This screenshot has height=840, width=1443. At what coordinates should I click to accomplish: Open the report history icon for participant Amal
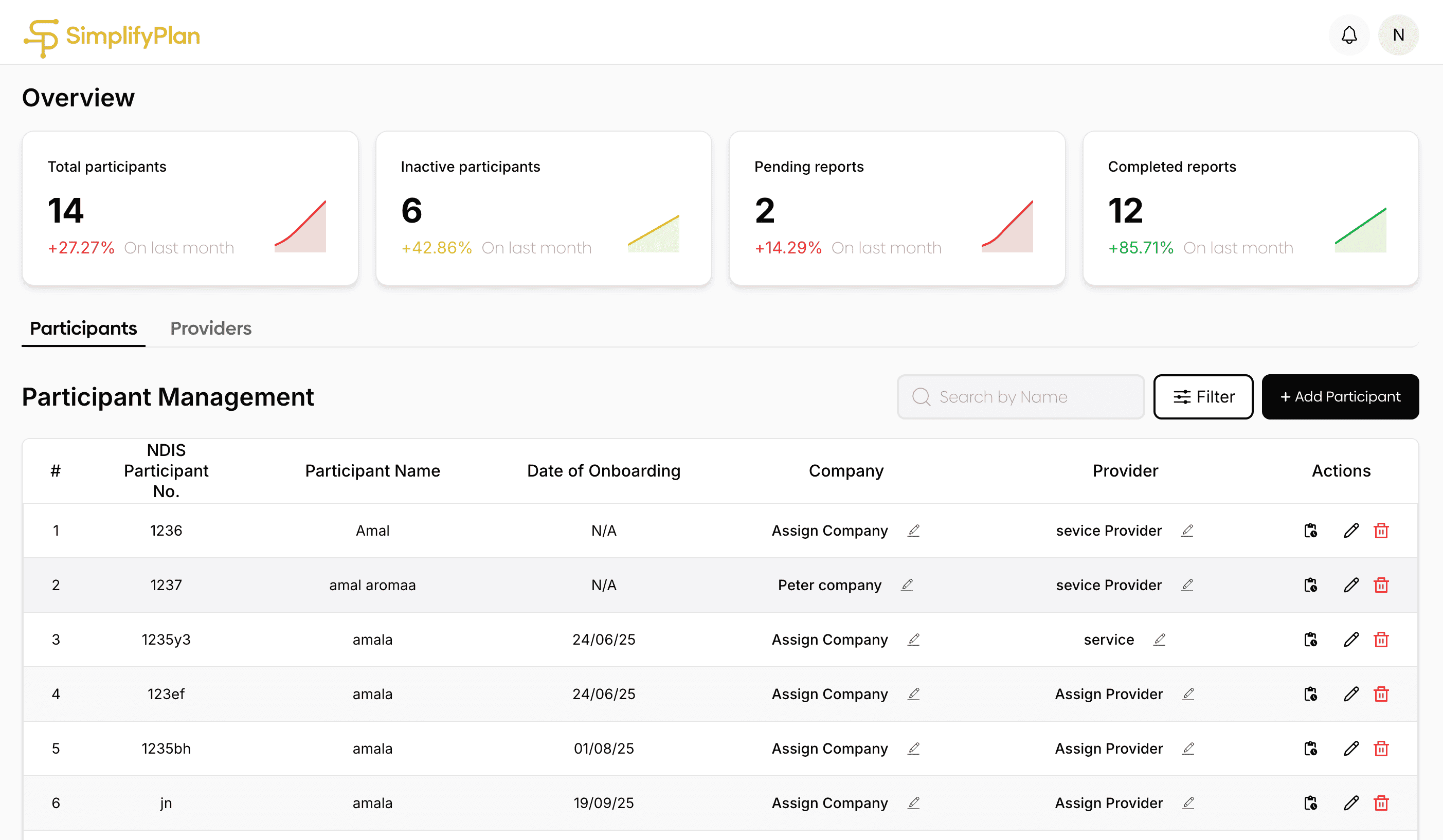pyautogui.click(x=1311, y=530)
